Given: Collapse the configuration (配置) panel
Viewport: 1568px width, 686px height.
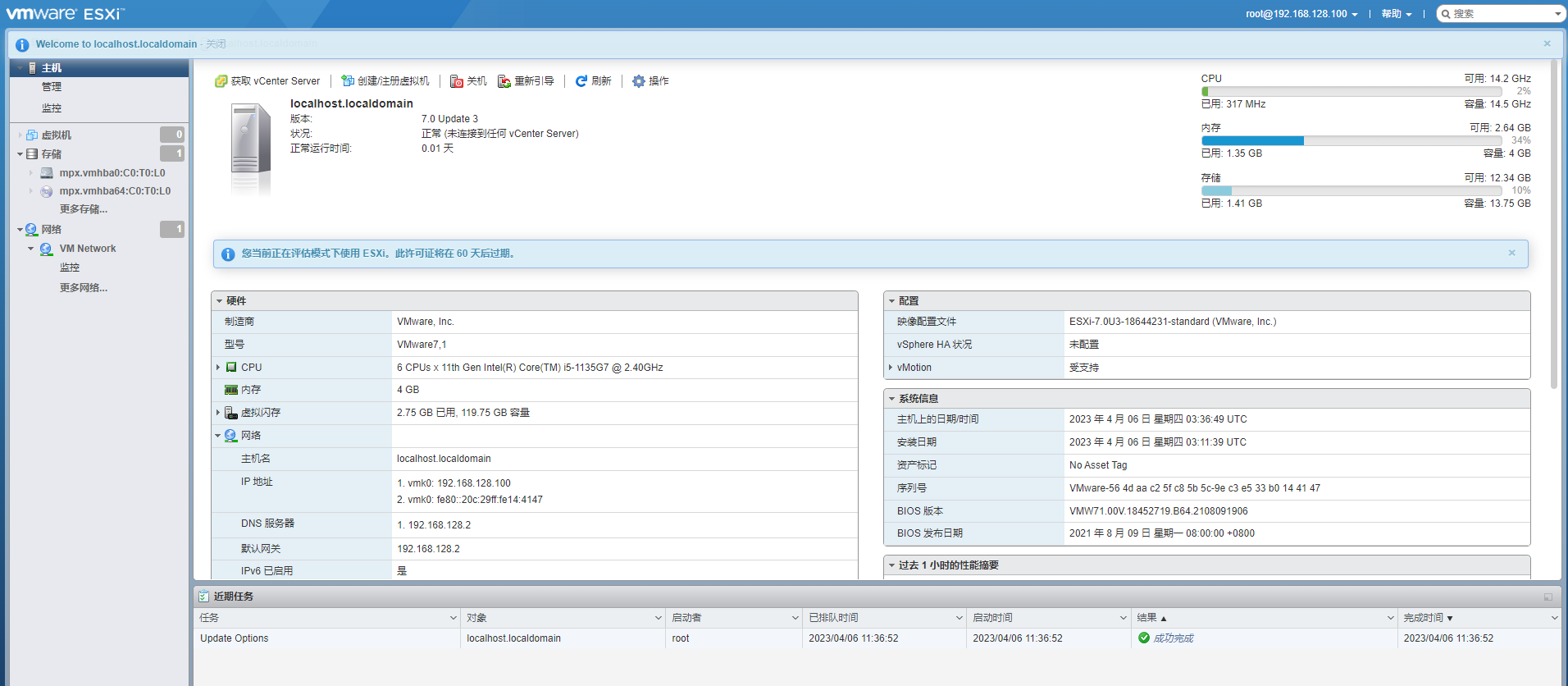Looking at the screenshot, I should [x=891, y=301].
